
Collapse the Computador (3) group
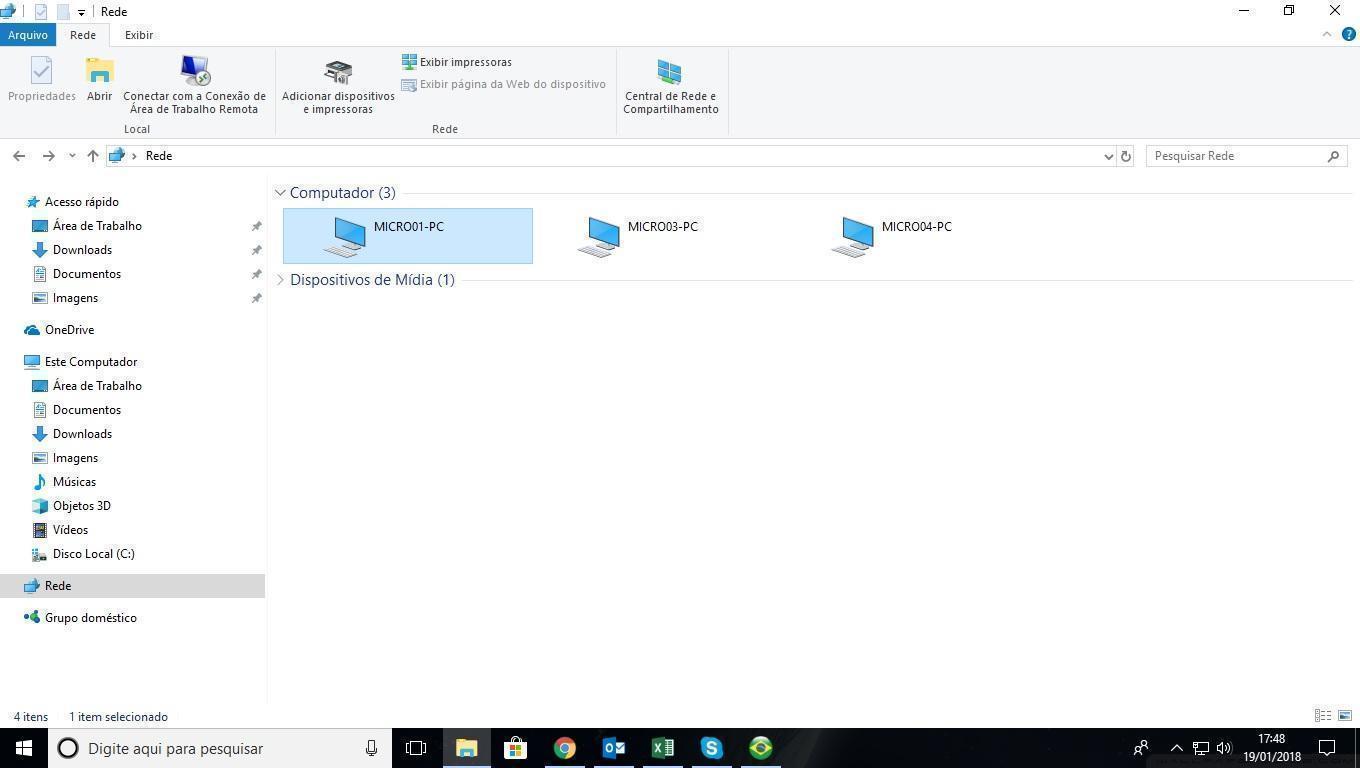tap(280, 193)
